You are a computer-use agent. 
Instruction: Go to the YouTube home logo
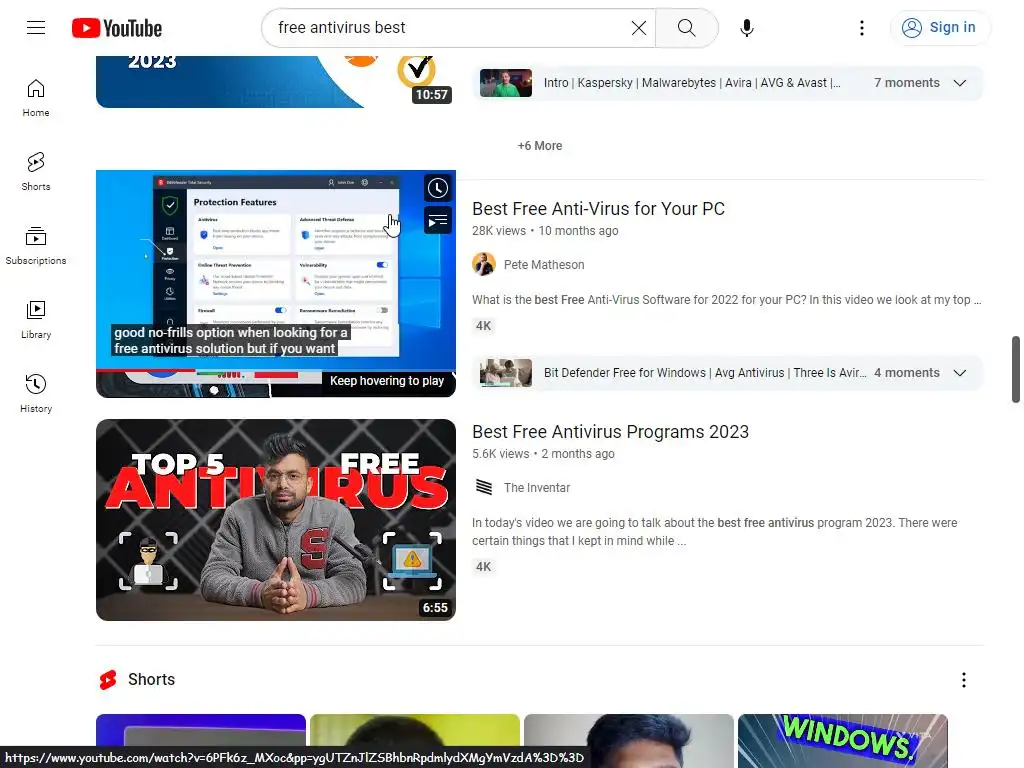pyautogui.click(x=117, y=28)
